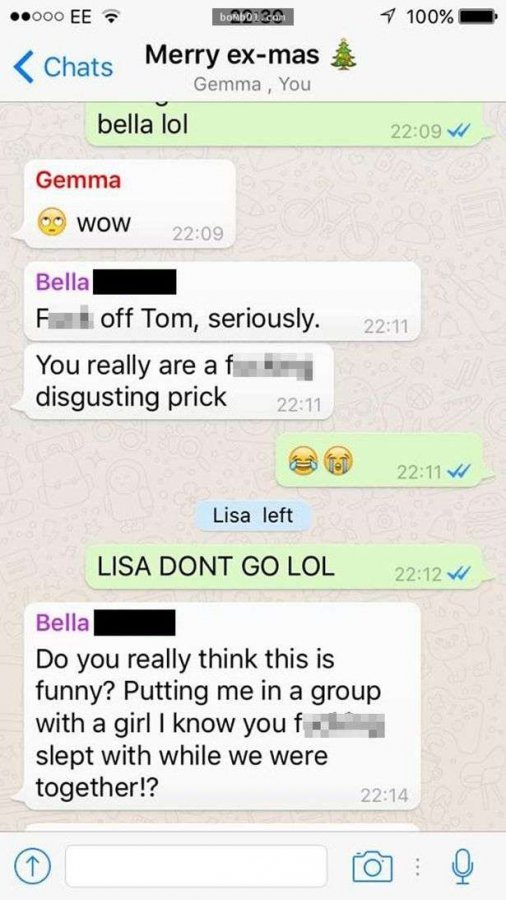Tap the Lisa left system notice
The width and height of the screenshot is (506, 900).
click(253, 515)
